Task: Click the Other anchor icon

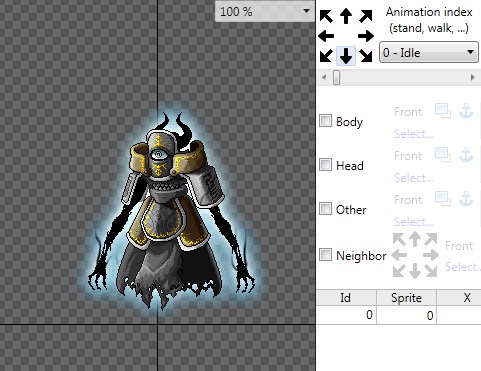Action: click(466, 199)
